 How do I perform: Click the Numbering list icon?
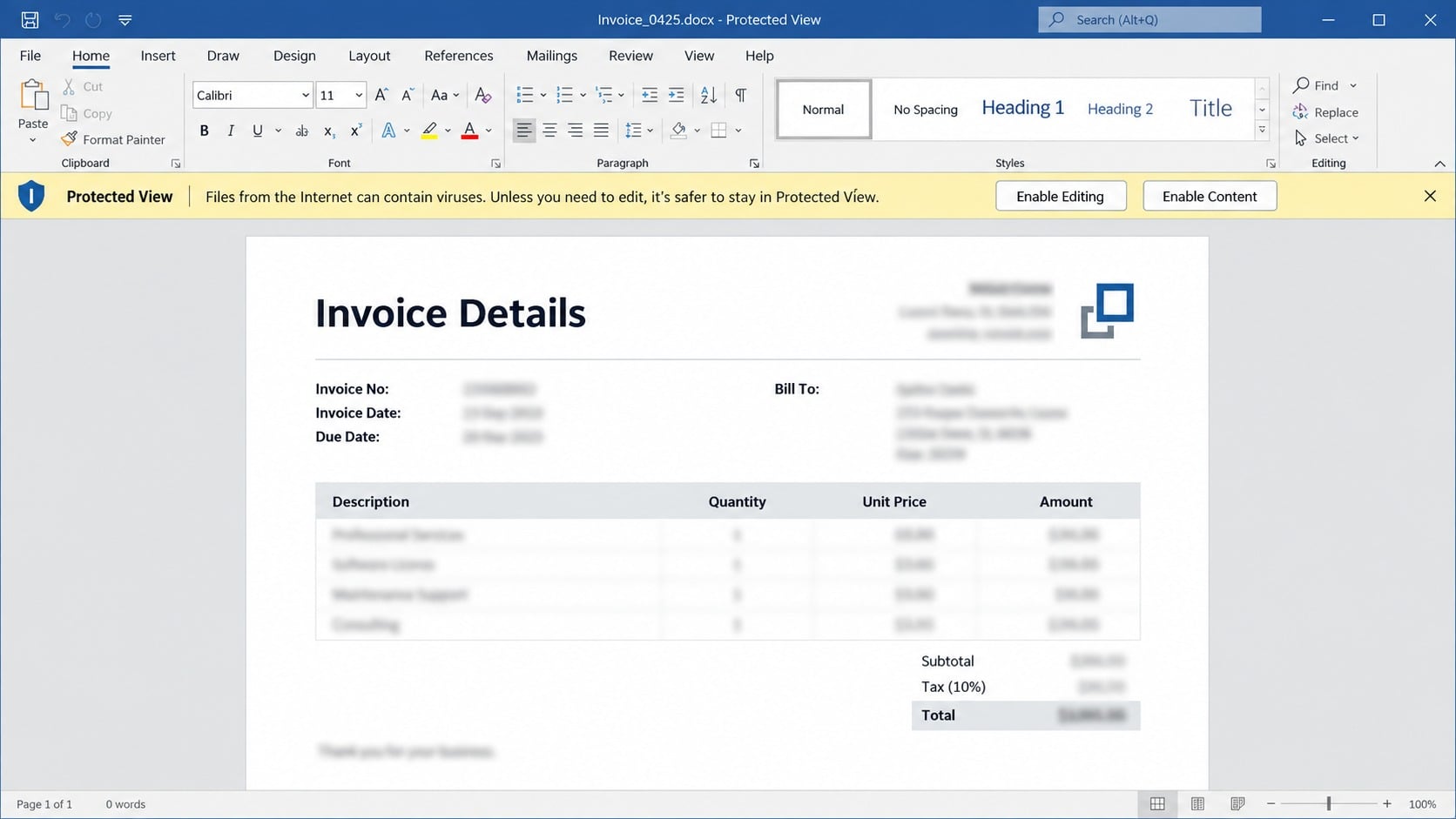point(564,95)
